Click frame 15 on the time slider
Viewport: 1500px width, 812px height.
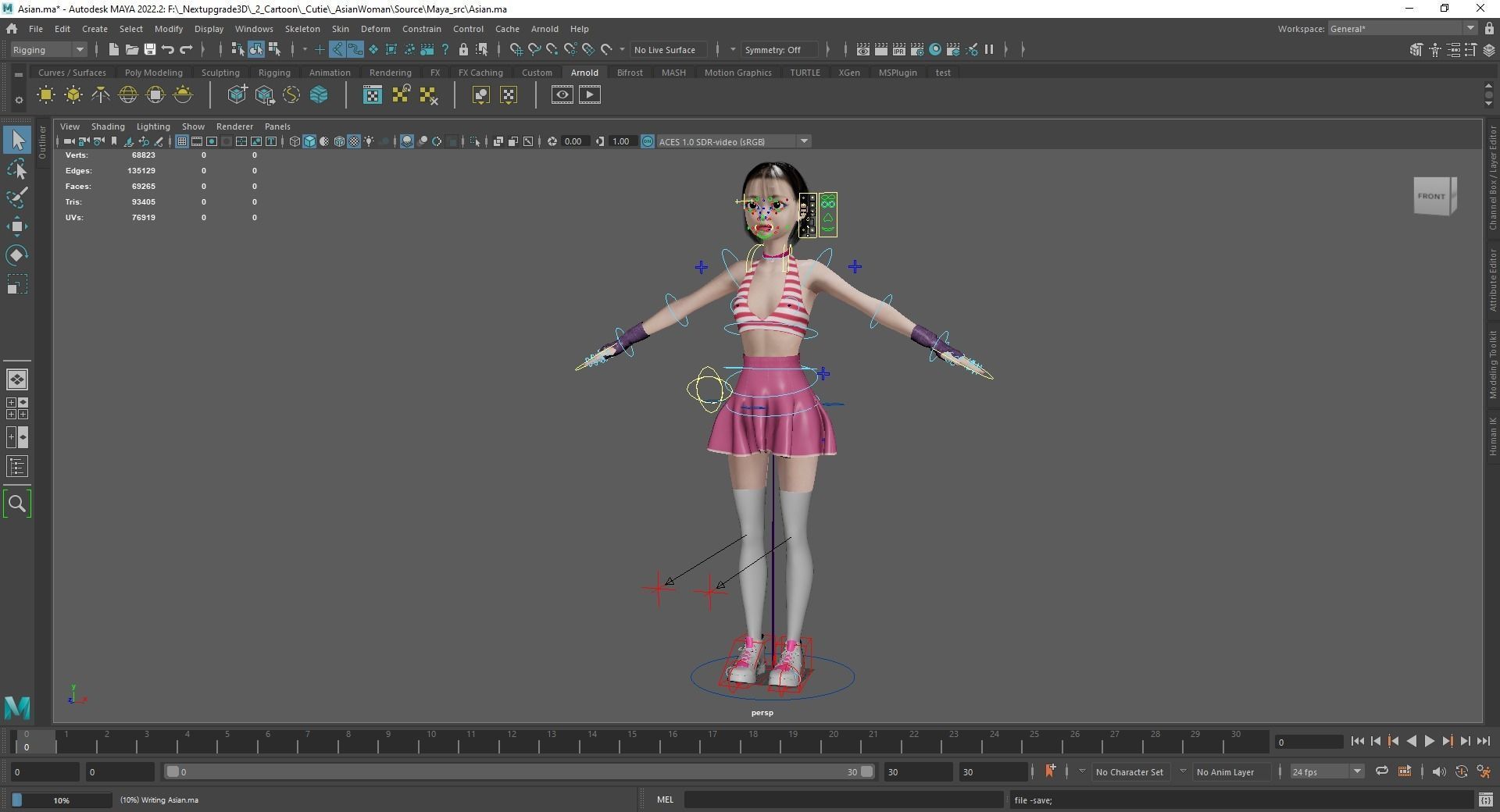pos(631,741)
